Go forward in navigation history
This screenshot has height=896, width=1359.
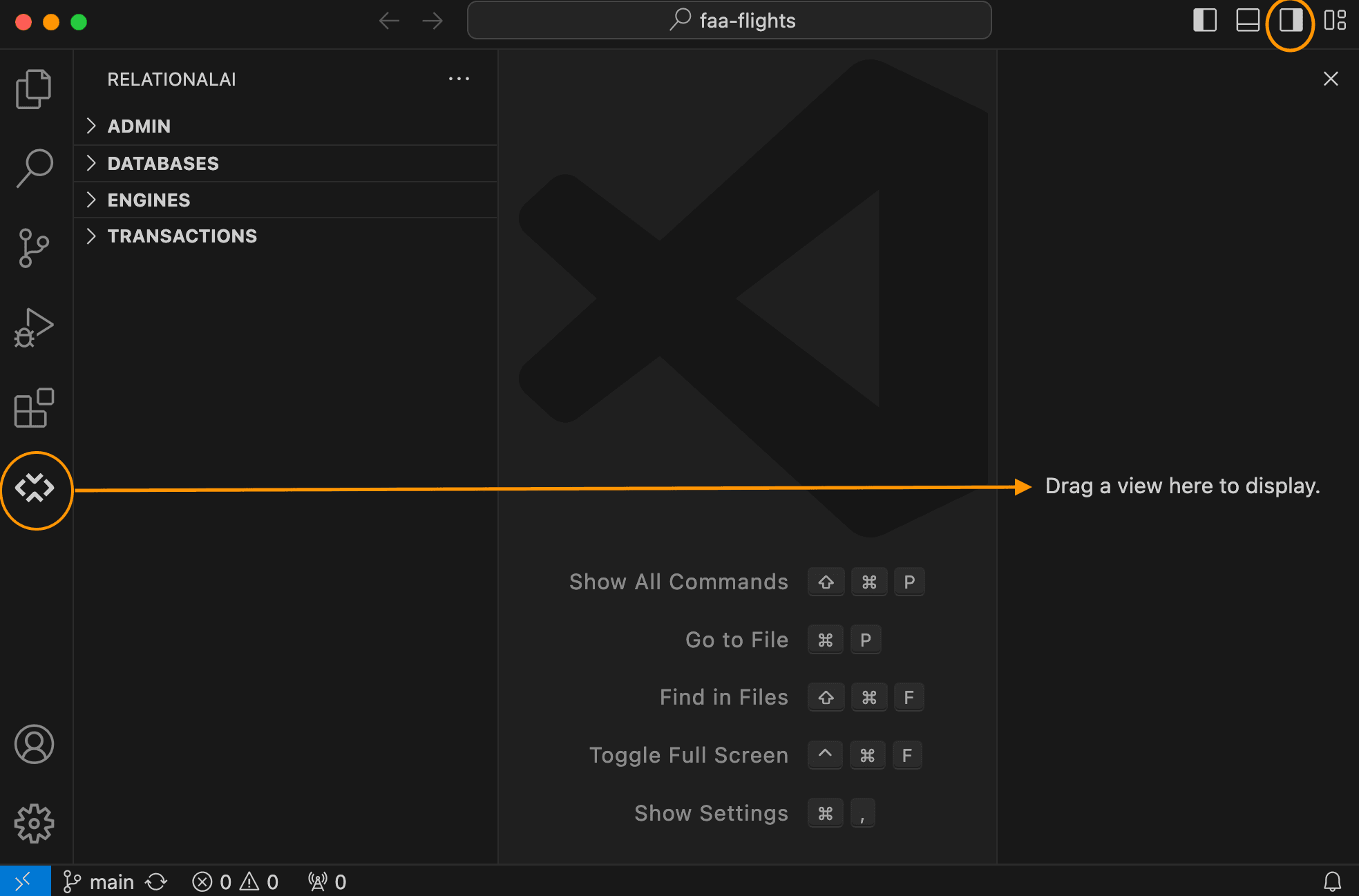click(433, 21)
